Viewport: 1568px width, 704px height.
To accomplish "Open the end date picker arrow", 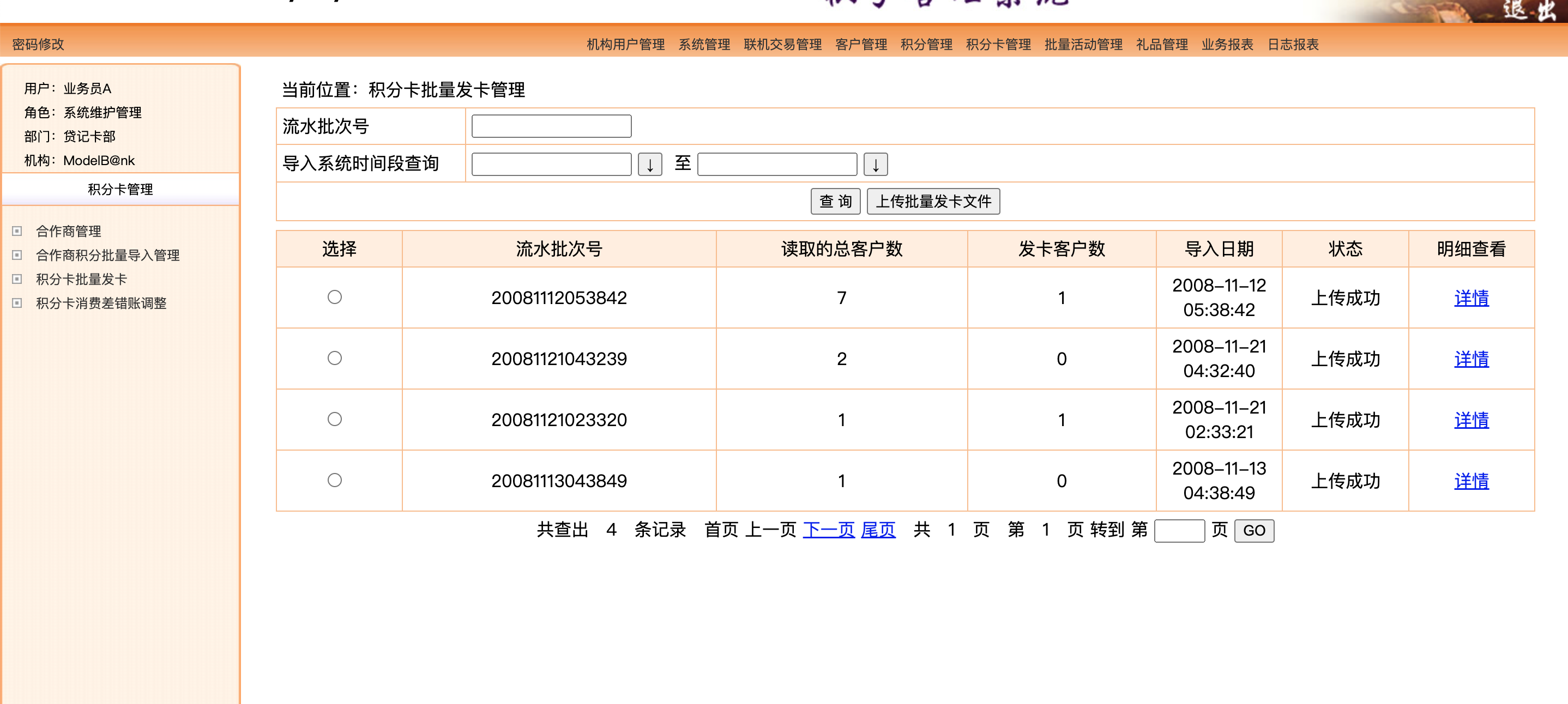I will pyautogui.click(x=875, y=165).
